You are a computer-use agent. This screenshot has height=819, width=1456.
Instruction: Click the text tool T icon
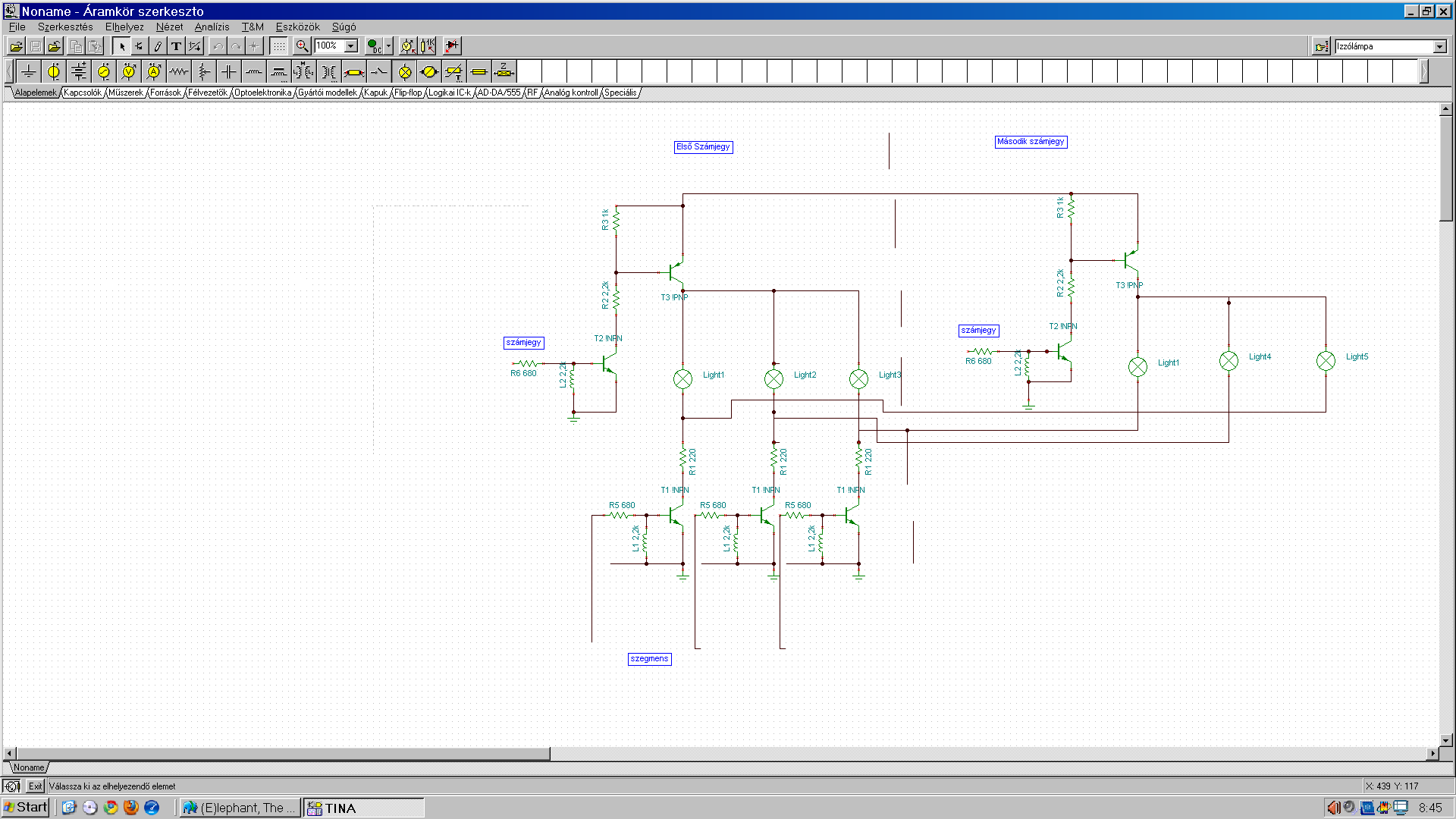coord(176,46)
